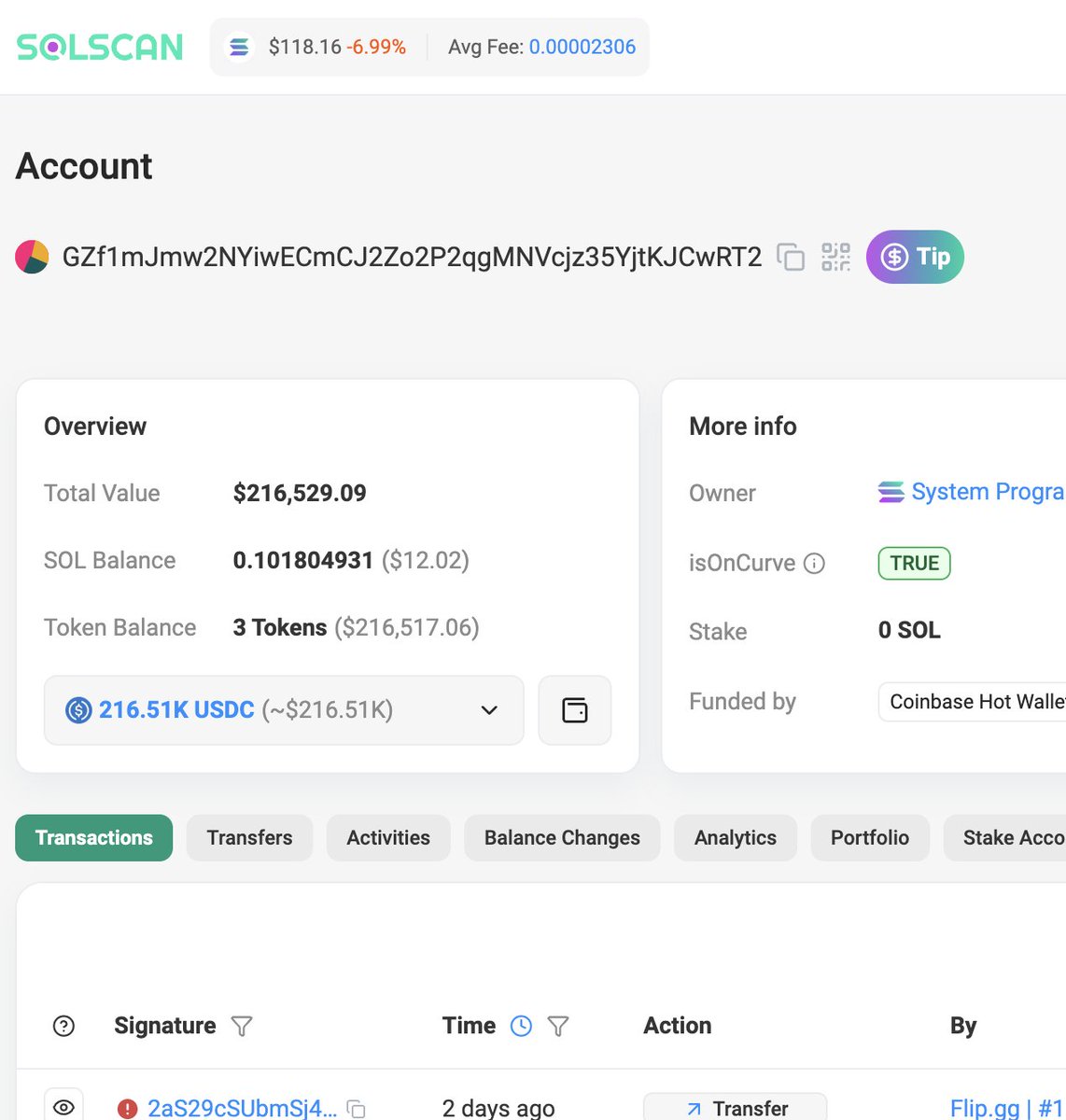Copy signature 2aS29cSUbmSj4

point(356,1109)
